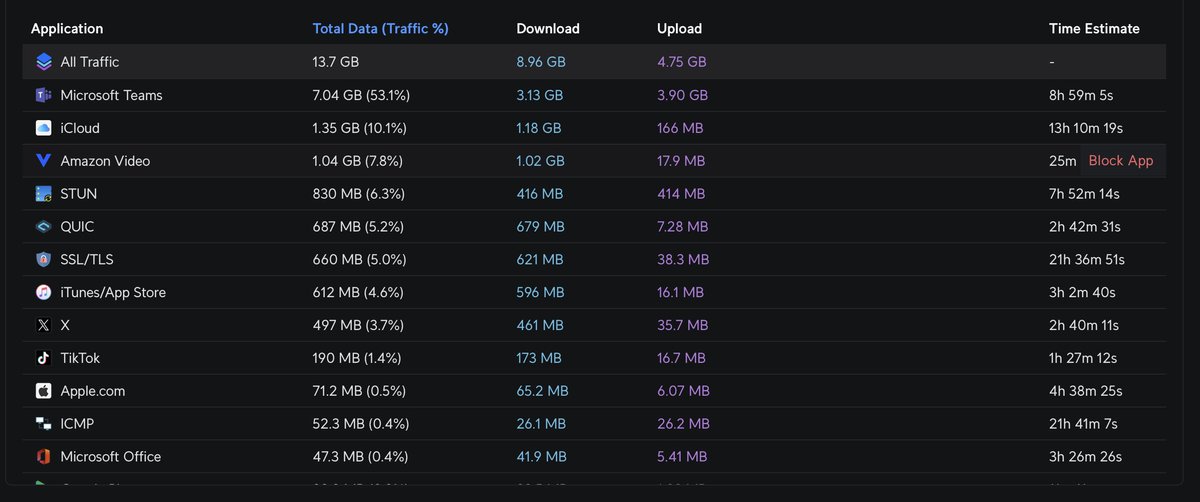Click iCloud total 1.35 GB (10.1%)

point(360,128)
